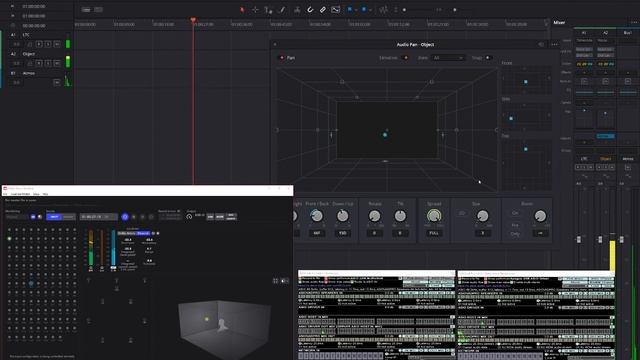Viewport: 640px width, 360px height.
Task: Open the automation curve toolbar icon
Action: [x=336, y=10]
